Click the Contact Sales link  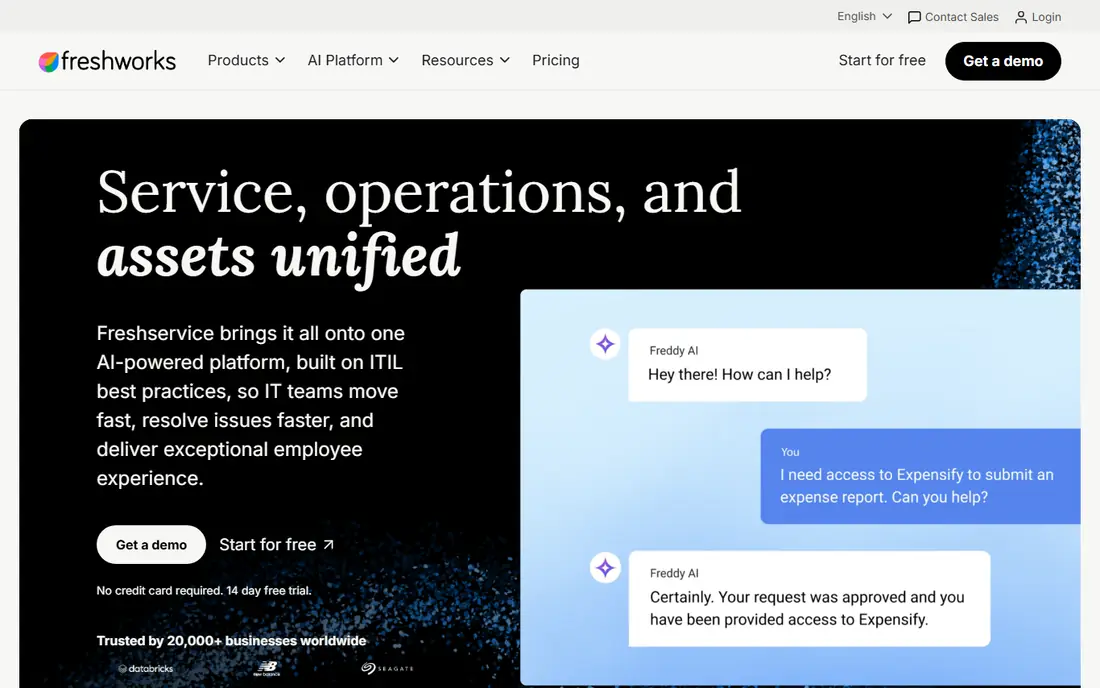[953, 17]
